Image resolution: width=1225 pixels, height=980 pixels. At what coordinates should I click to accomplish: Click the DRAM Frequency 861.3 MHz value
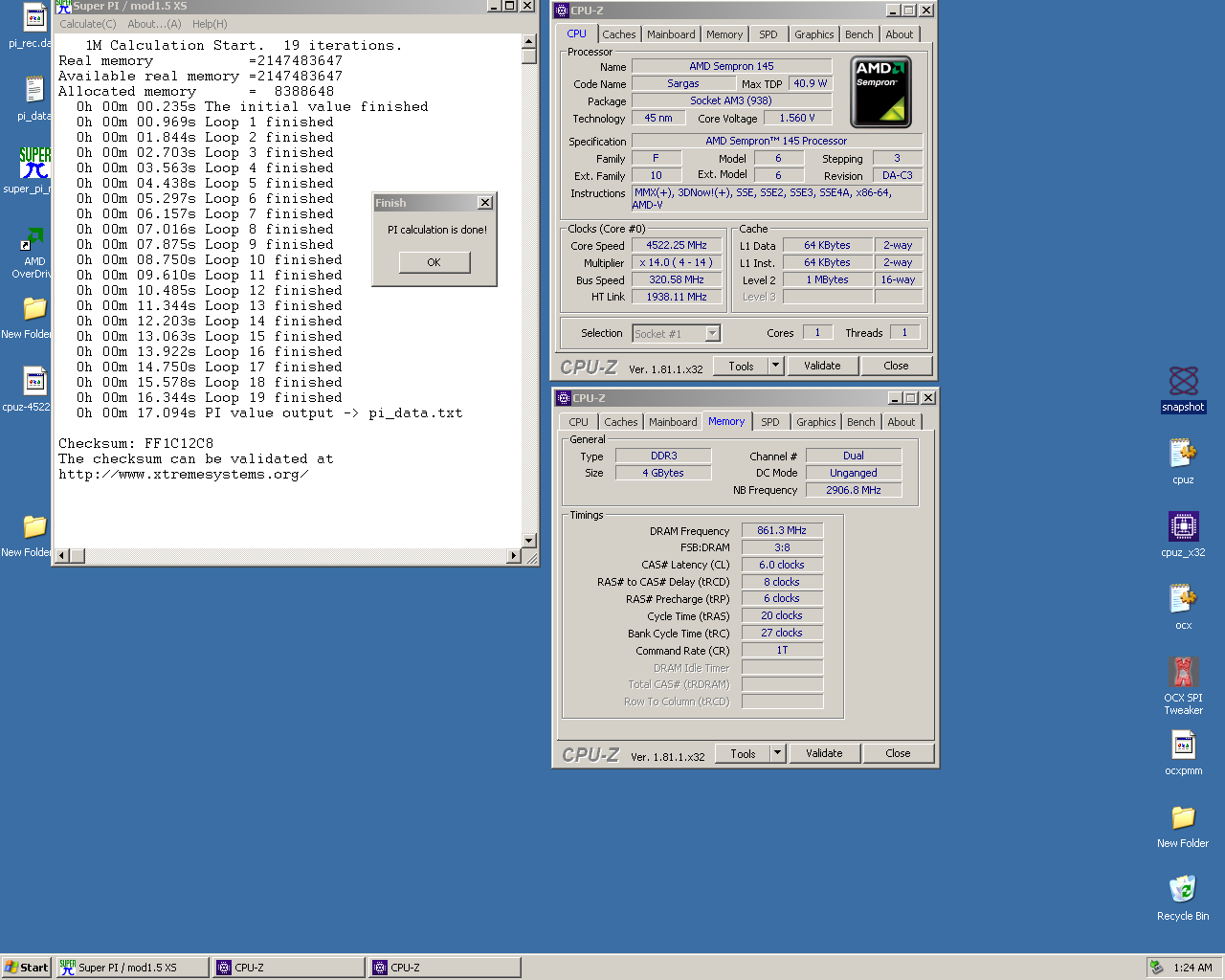click(782, 530)
